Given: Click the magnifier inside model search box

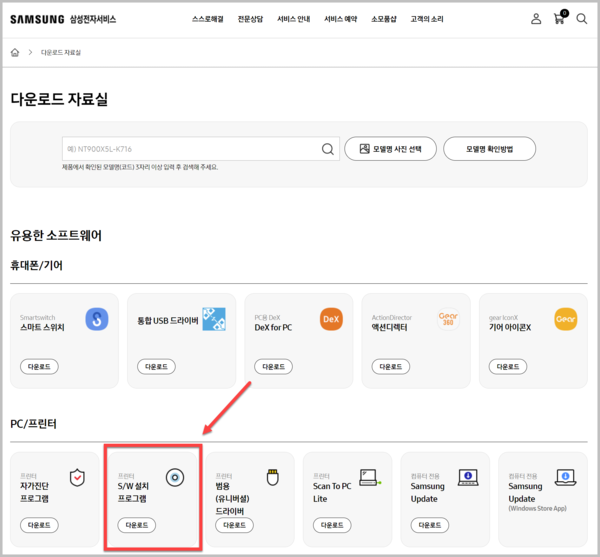Looking at the screenshot, I should click(328, 149).
